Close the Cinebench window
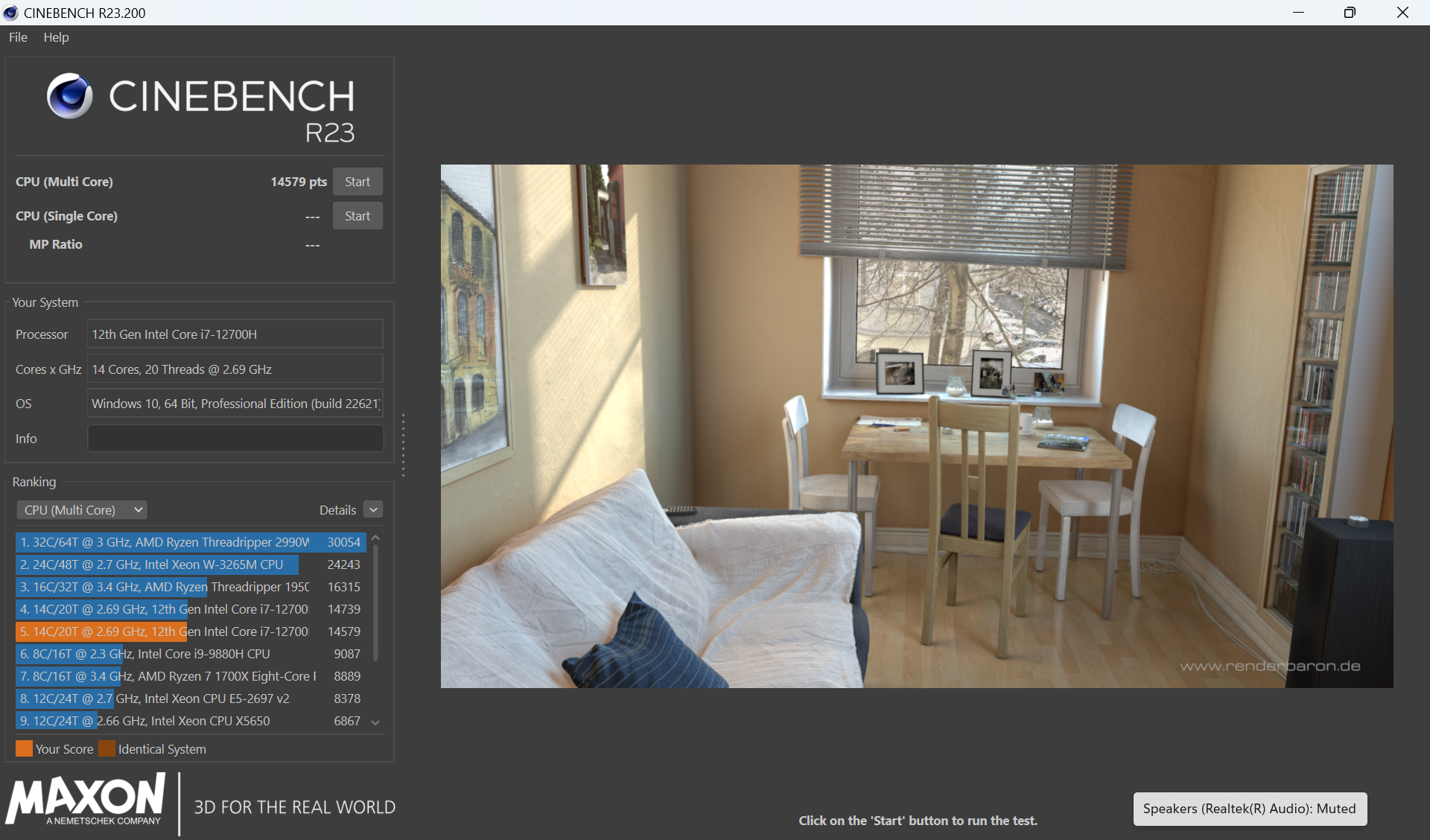Image resolution: width=1430 pixels, height=840 pixels. [1402, 13]
